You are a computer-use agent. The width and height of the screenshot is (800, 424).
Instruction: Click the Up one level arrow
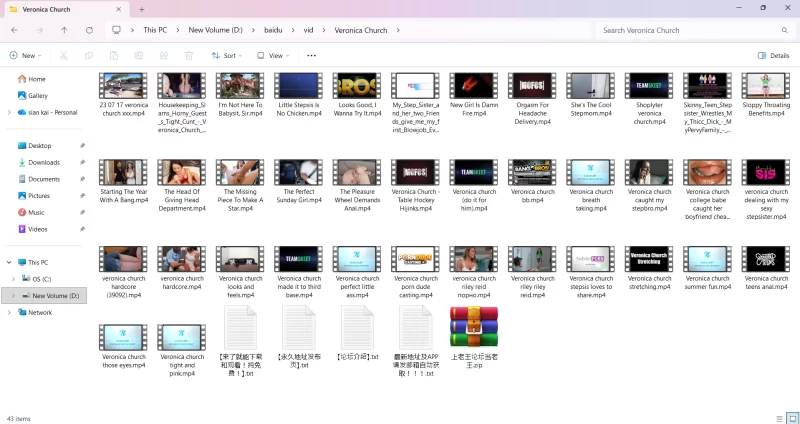(64, 30)
